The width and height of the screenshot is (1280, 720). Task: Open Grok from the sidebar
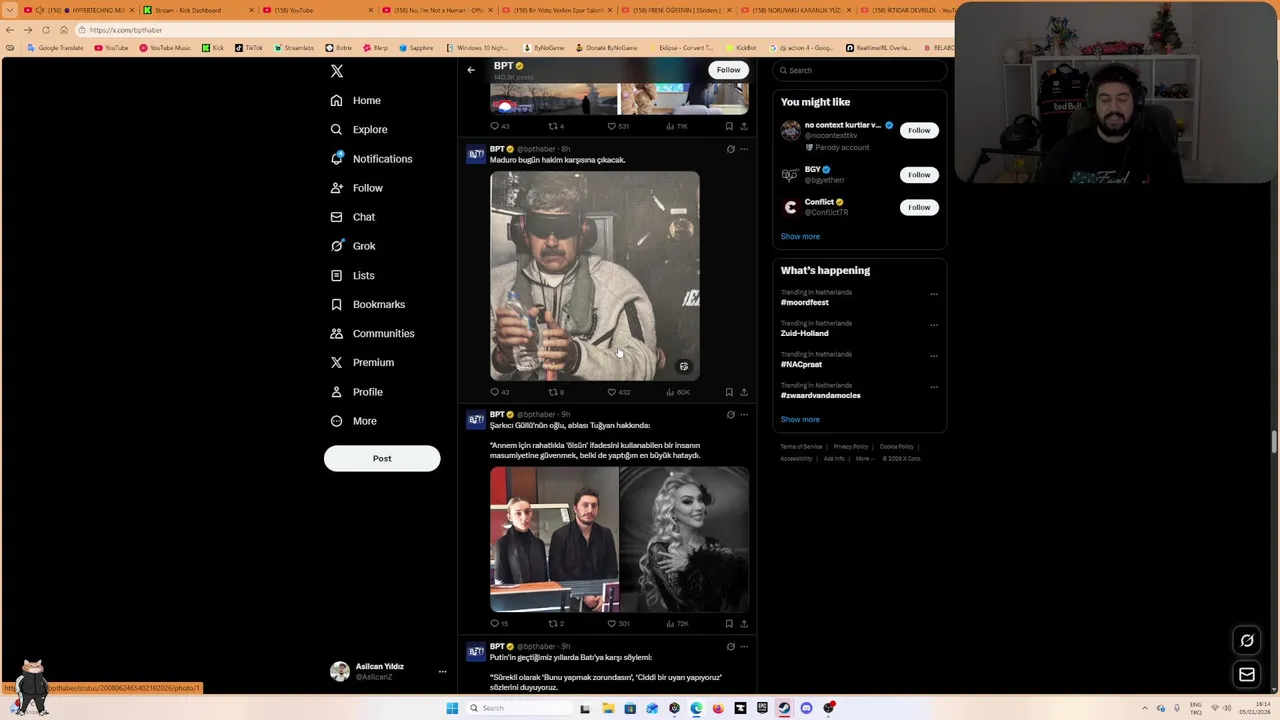353,246
